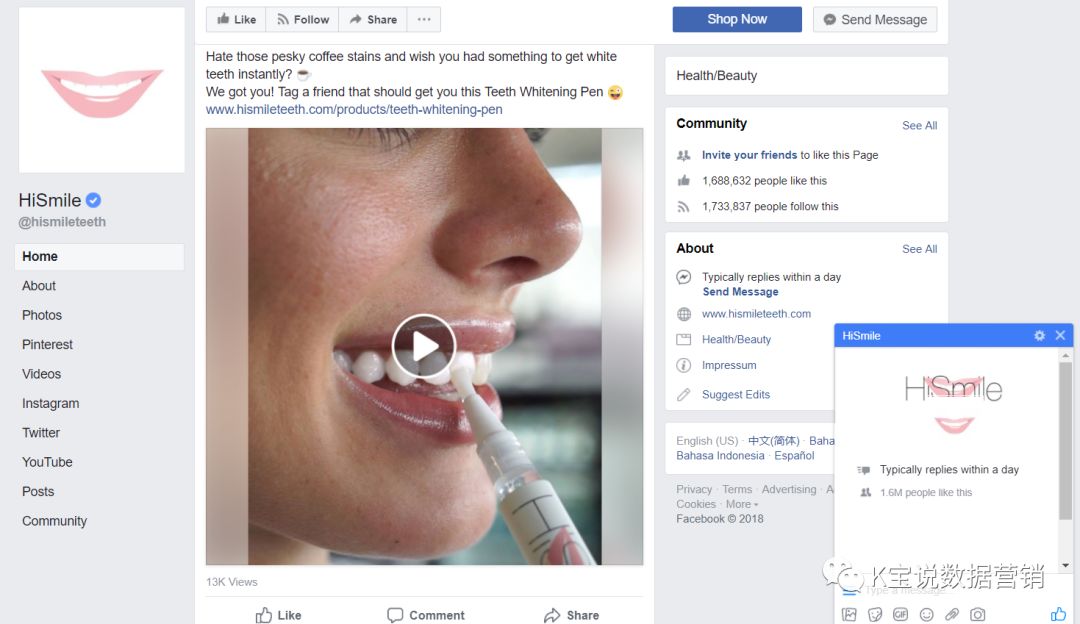Viewport: 1080px width, 624px height.
Task: Send thumbs-up from the chat window
Action: click(x=1058, y=614)
